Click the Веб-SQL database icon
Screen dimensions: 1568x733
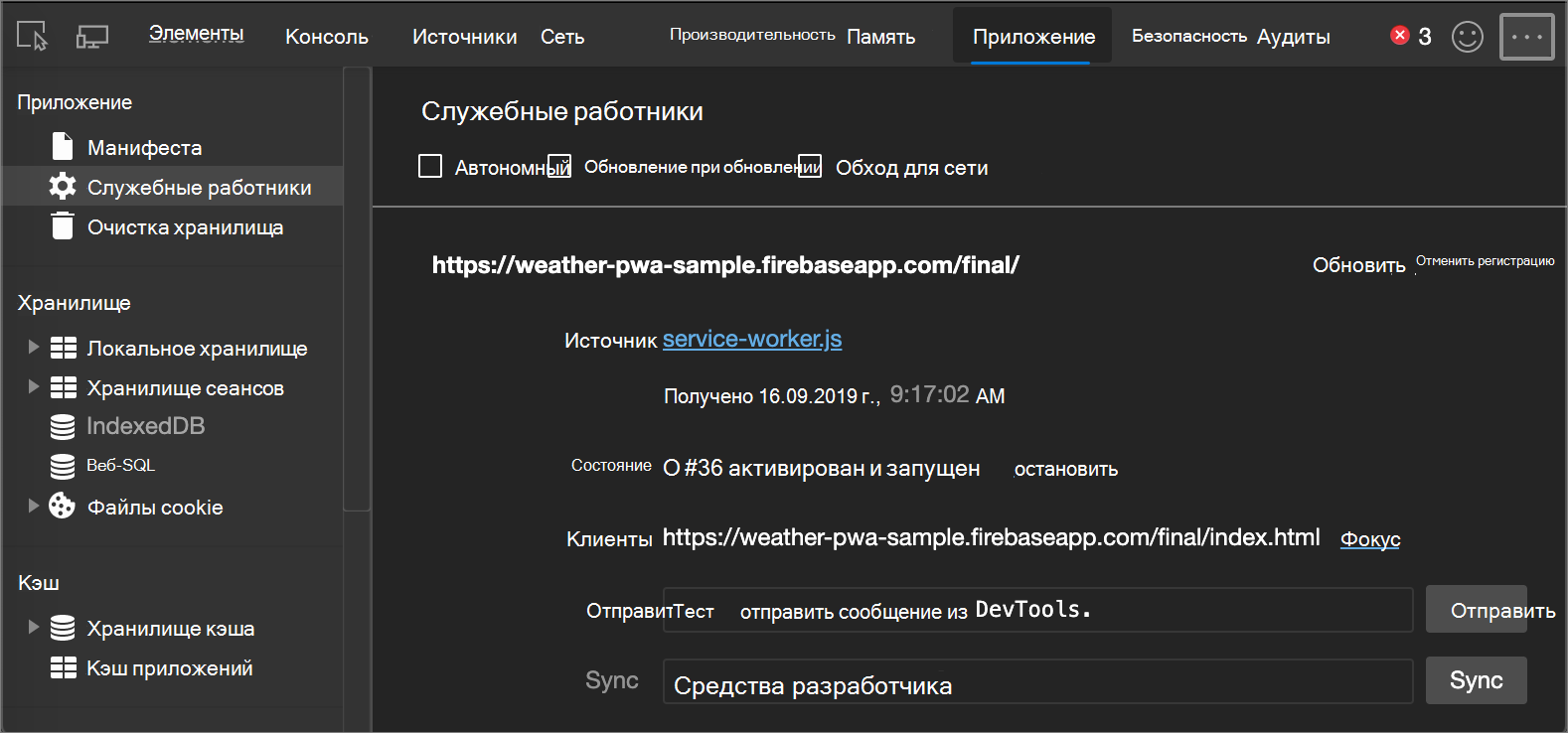(63, 466)
